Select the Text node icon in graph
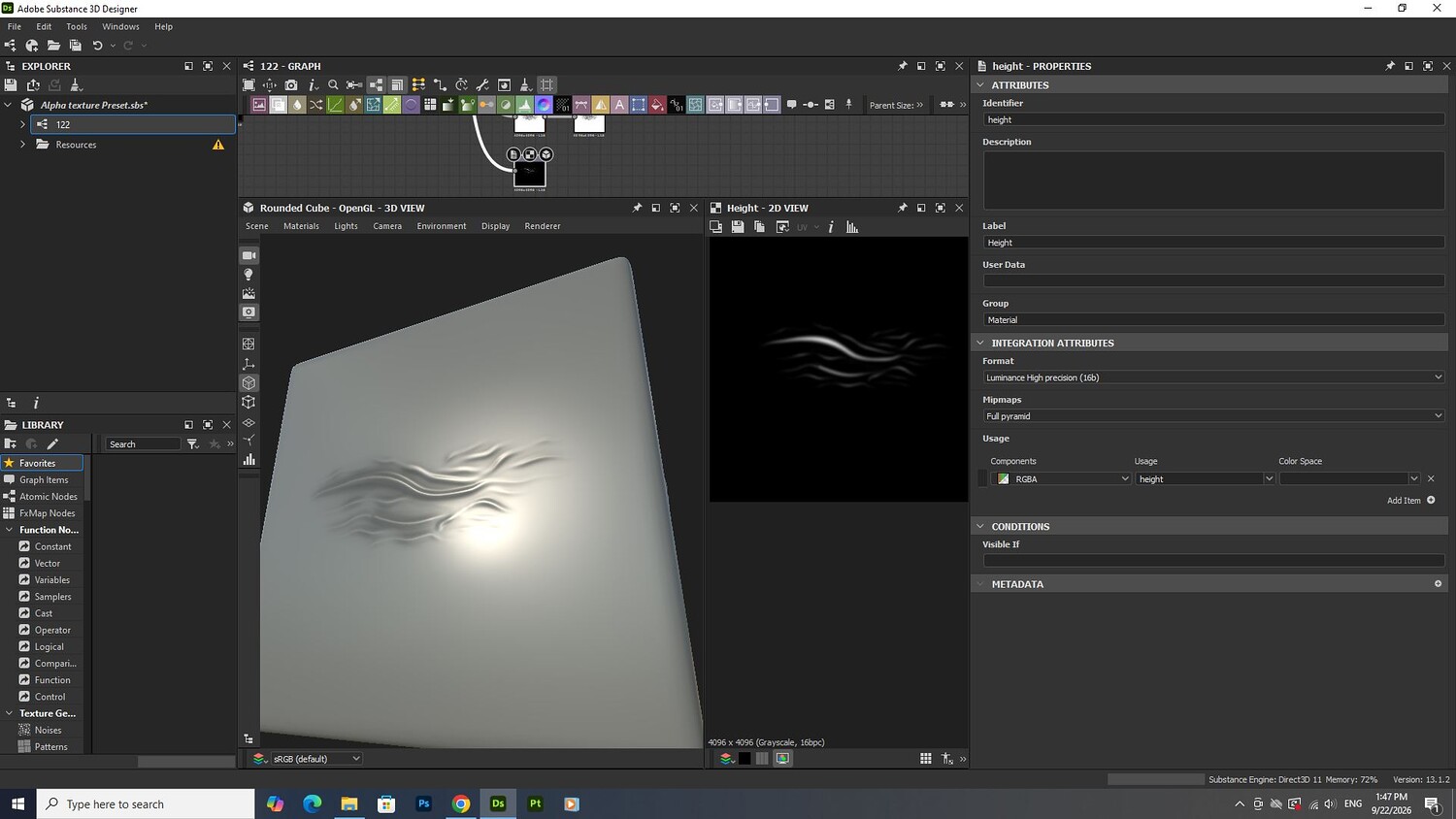Screen dimensions: 1456x819 tap(619, 105)
